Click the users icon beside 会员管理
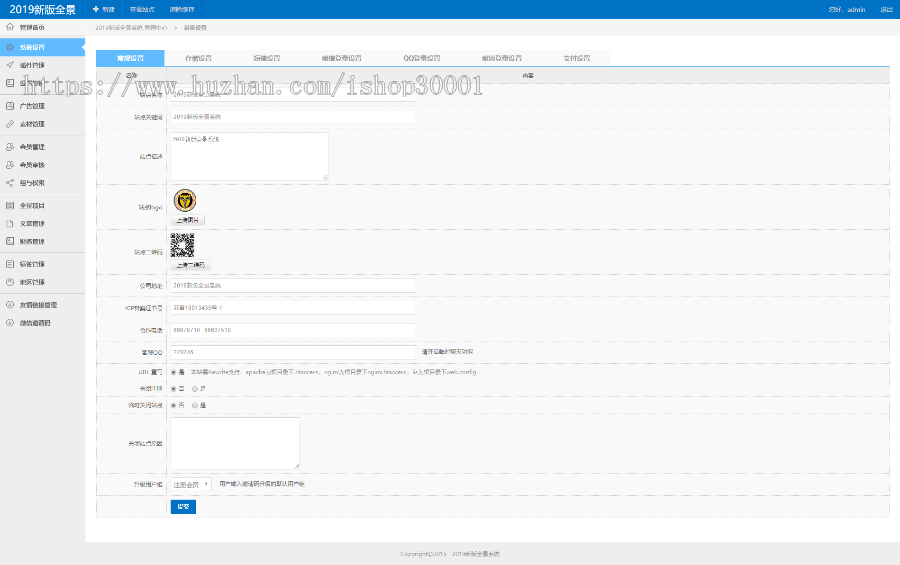The image size is (900, 565). coord(9,146)
